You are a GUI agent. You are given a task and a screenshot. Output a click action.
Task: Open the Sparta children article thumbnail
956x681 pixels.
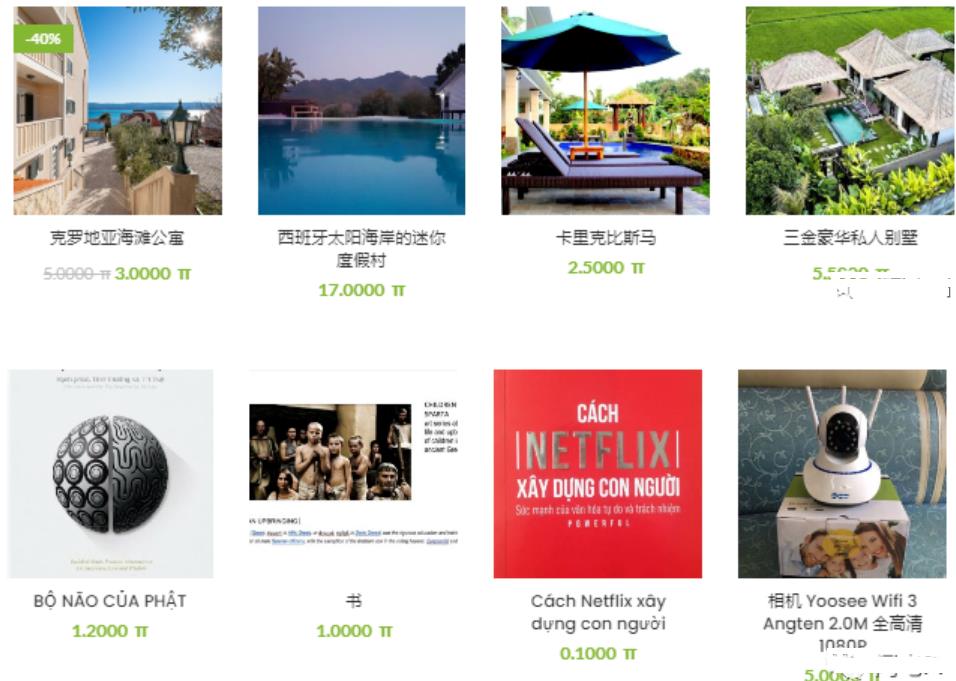pyautogui.click(x=354, y=473)
